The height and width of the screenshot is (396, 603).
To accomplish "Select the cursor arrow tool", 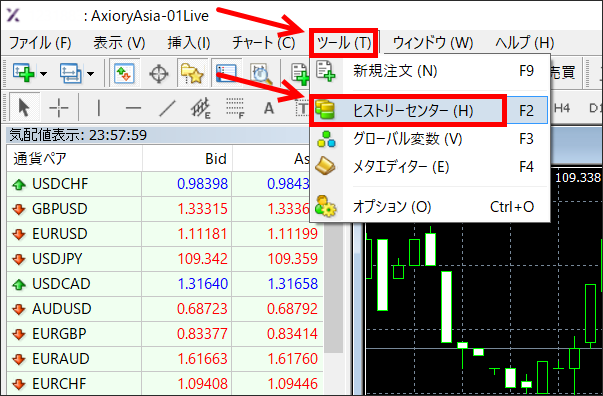I will point(24,107).
